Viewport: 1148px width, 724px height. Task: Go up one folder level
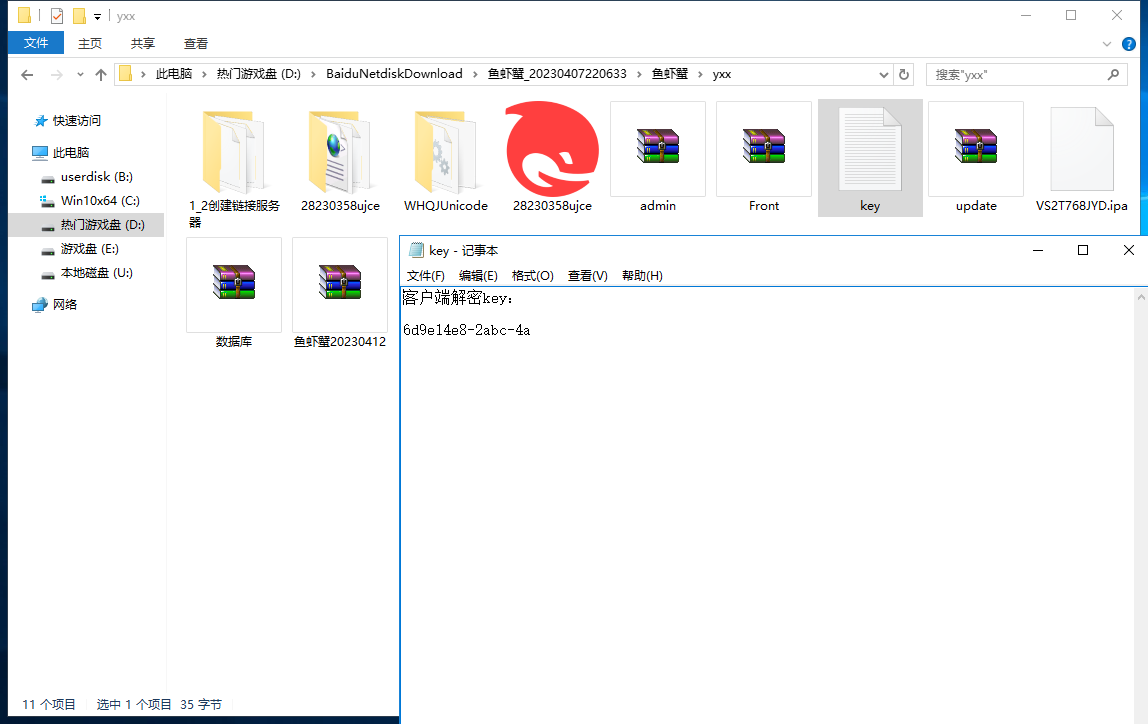[100, 75]
